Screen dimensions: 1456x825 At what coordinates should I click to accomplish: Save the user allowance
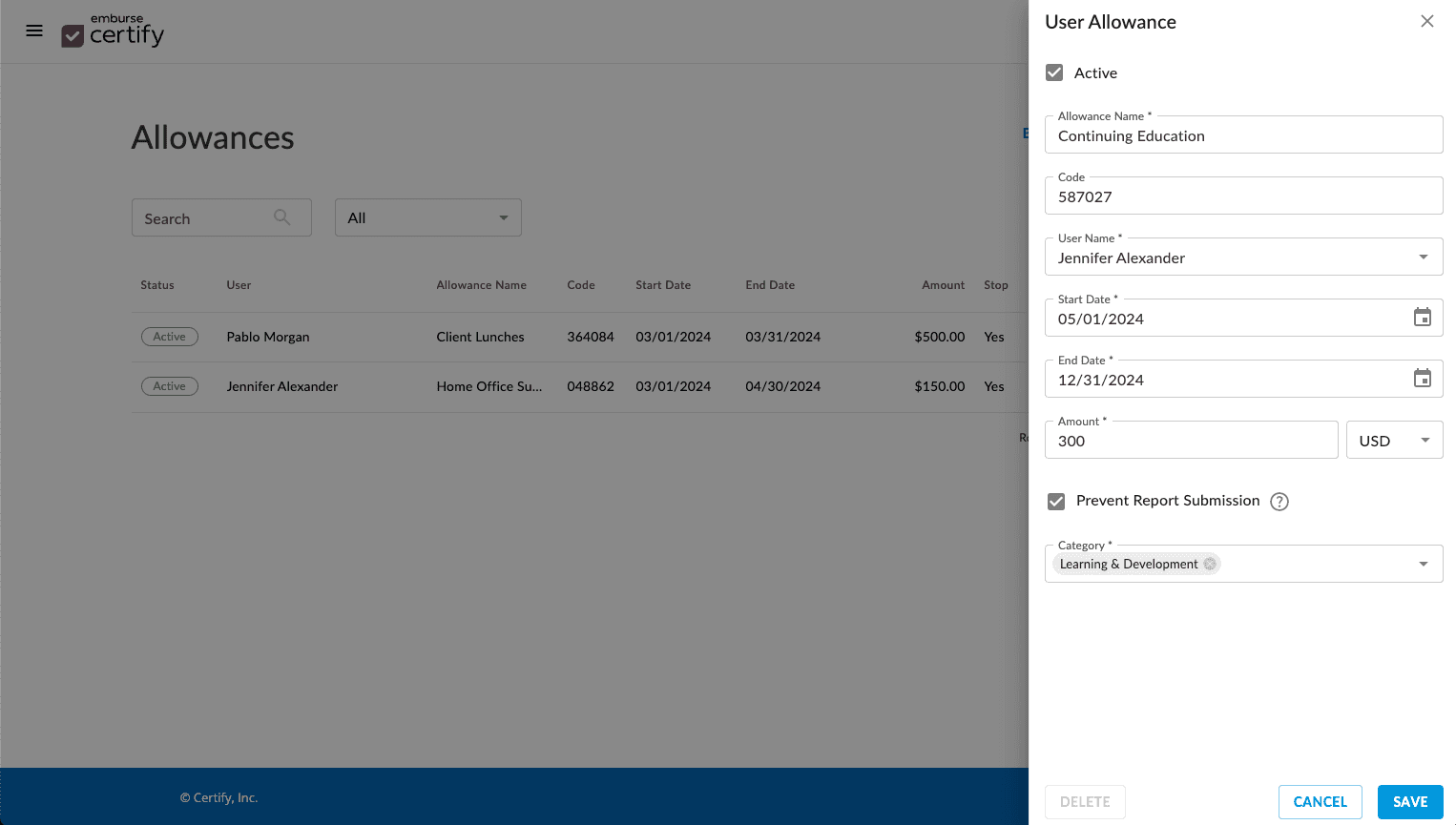1409,802
